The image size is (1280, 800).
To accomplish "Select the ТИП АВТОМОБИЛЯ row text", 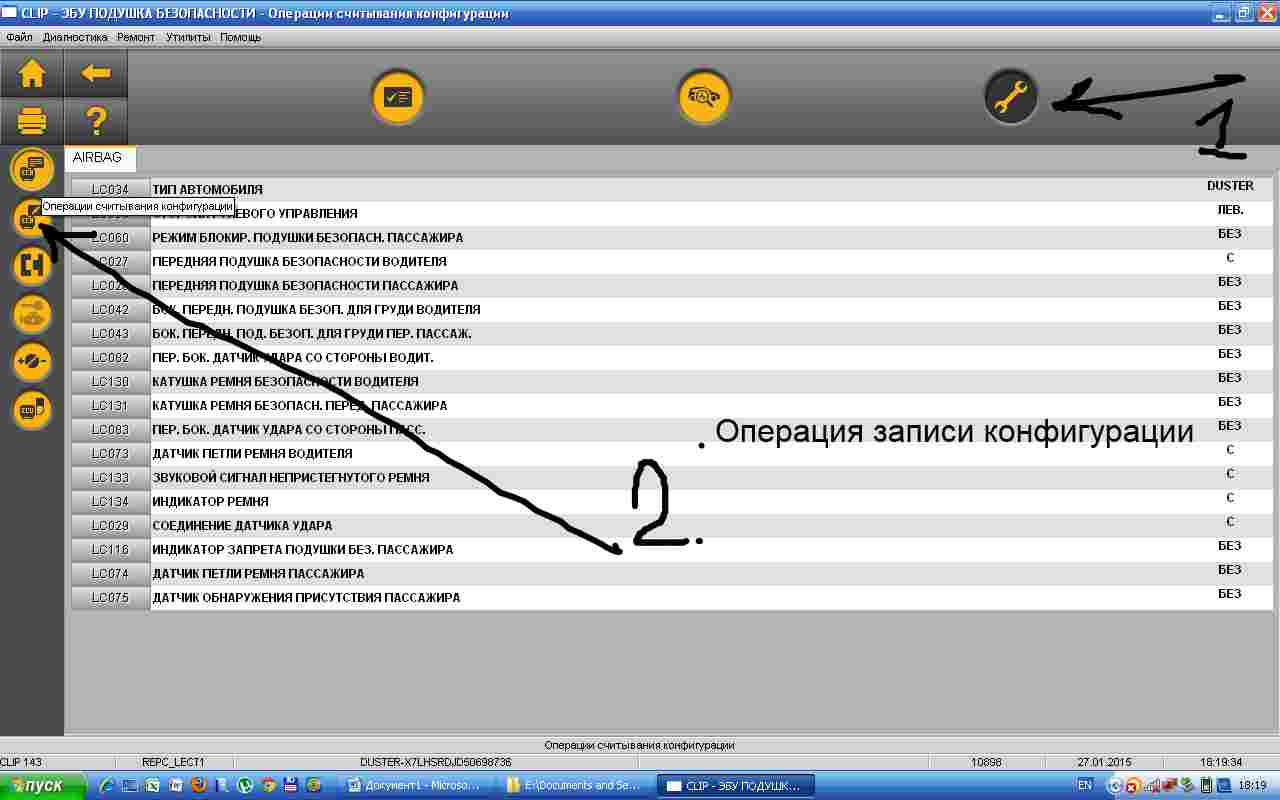I will point(207,189).
